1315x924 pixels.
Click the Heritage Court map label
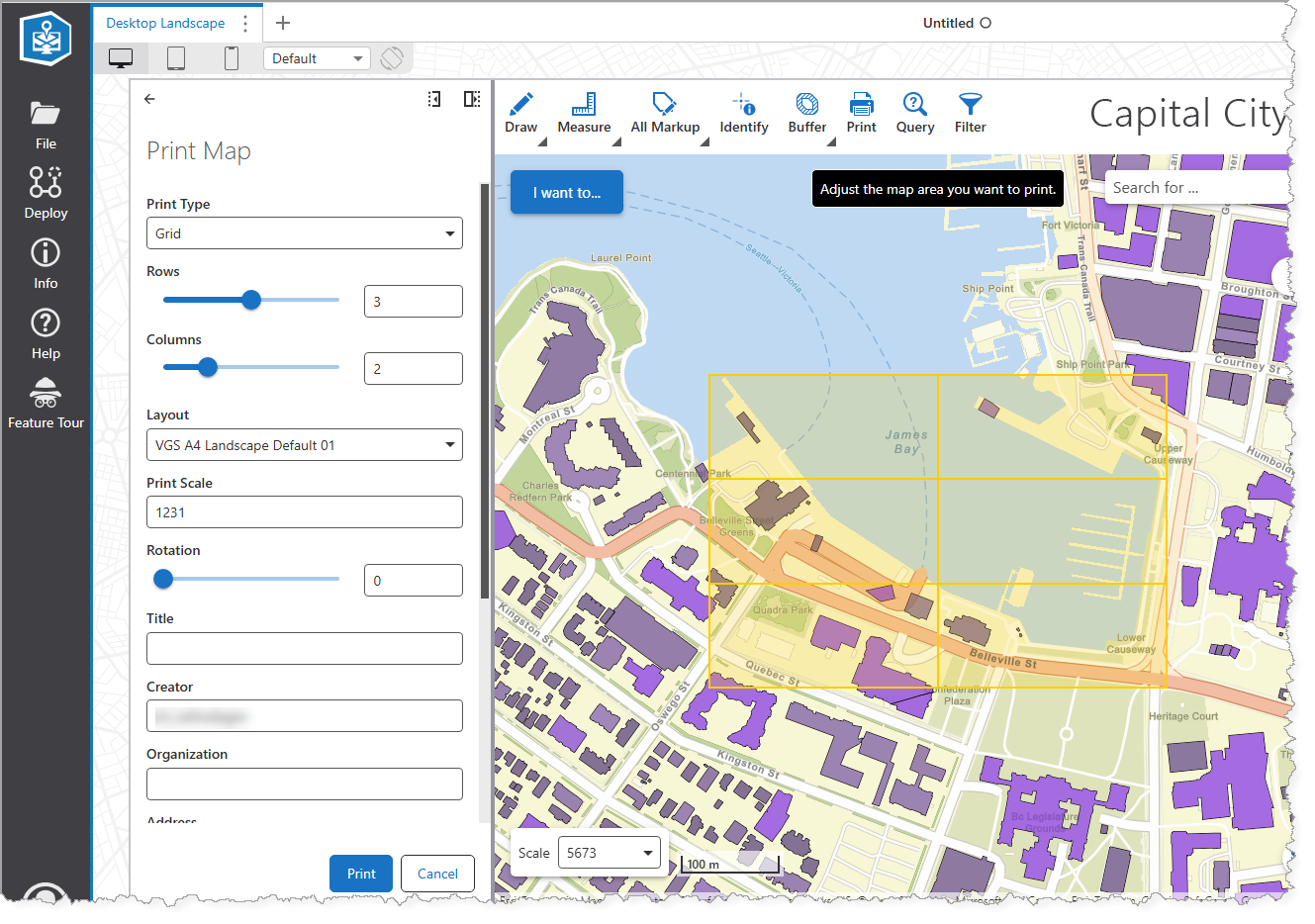[x=1183, y=716]
